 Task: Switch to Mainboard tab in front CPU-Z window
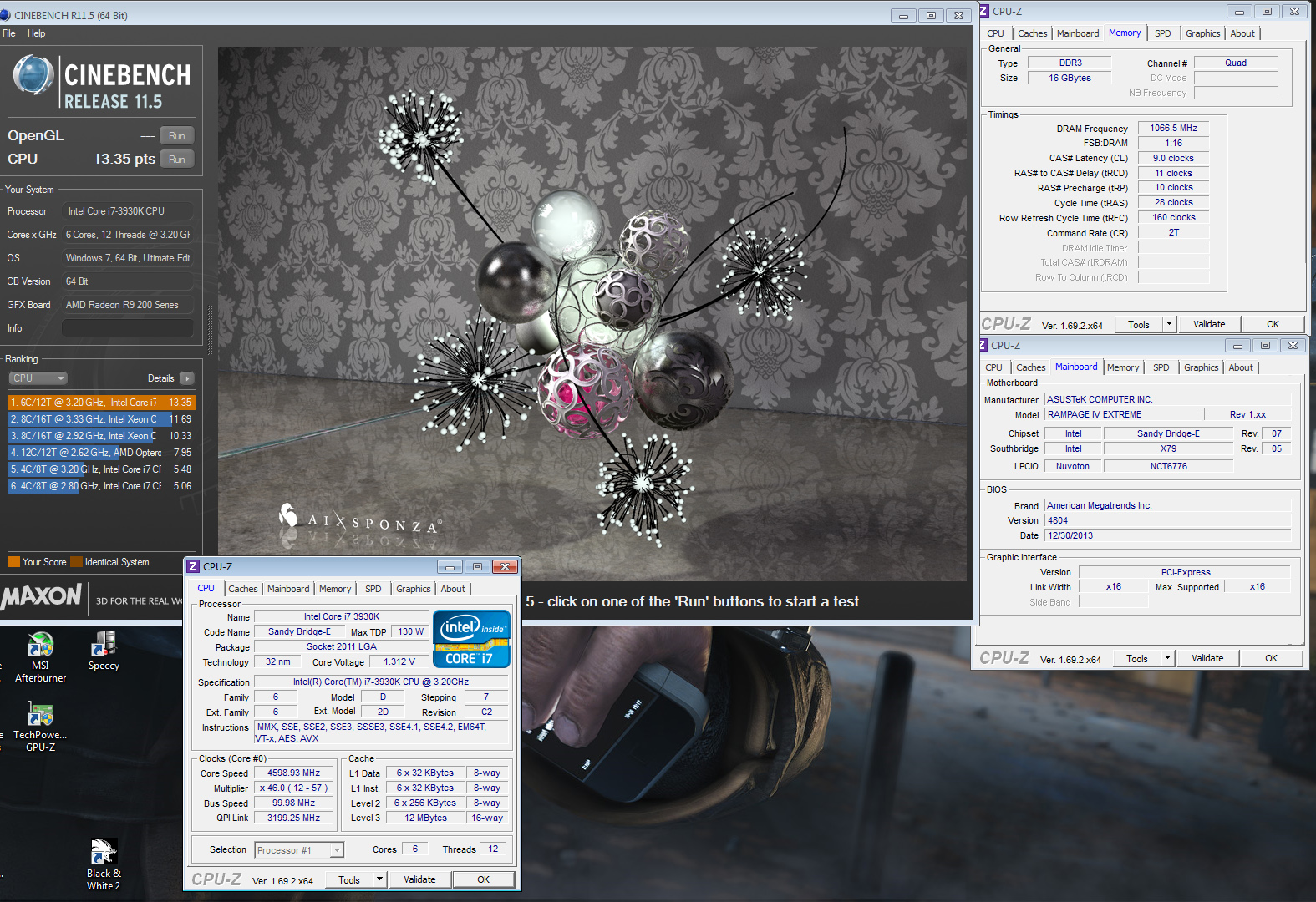tap(288, 589)
